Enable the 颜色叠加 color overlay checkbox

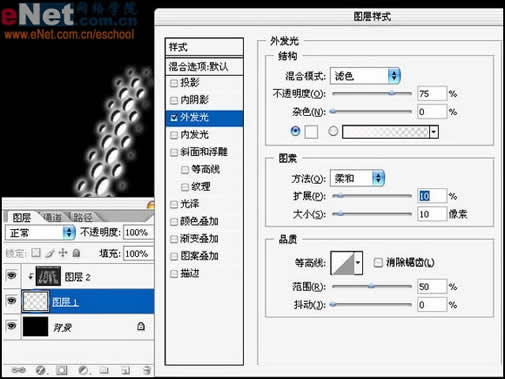click(x=174, y=222)
